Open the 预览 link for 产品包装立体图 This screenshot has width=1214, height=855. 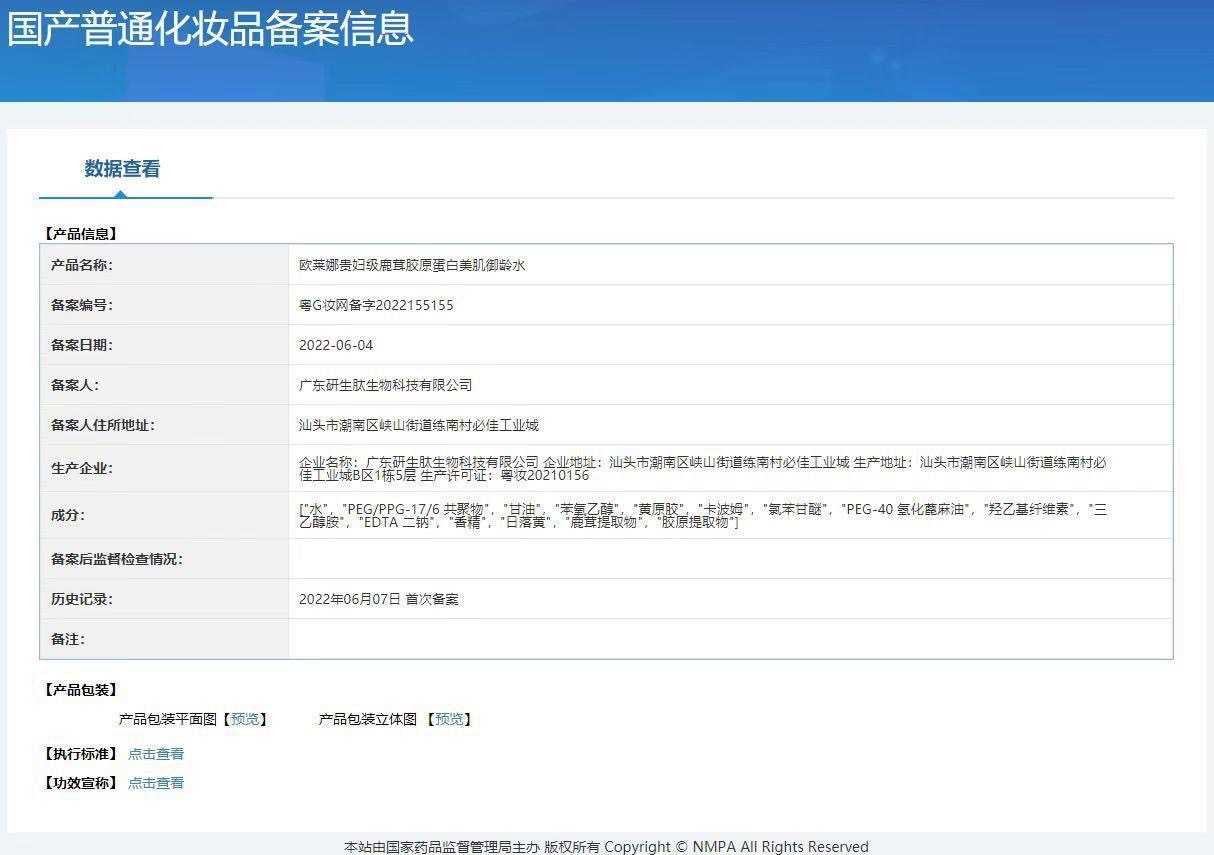click(x=450, y=719)
